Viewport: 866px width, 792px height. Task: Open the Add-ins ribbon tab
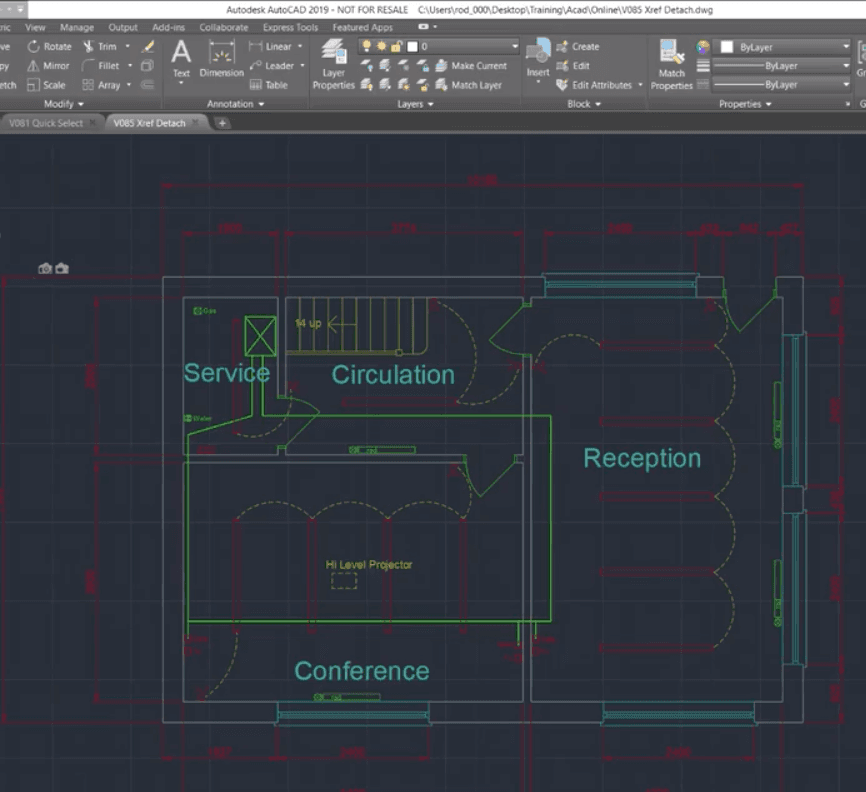[x=168, y=27]
